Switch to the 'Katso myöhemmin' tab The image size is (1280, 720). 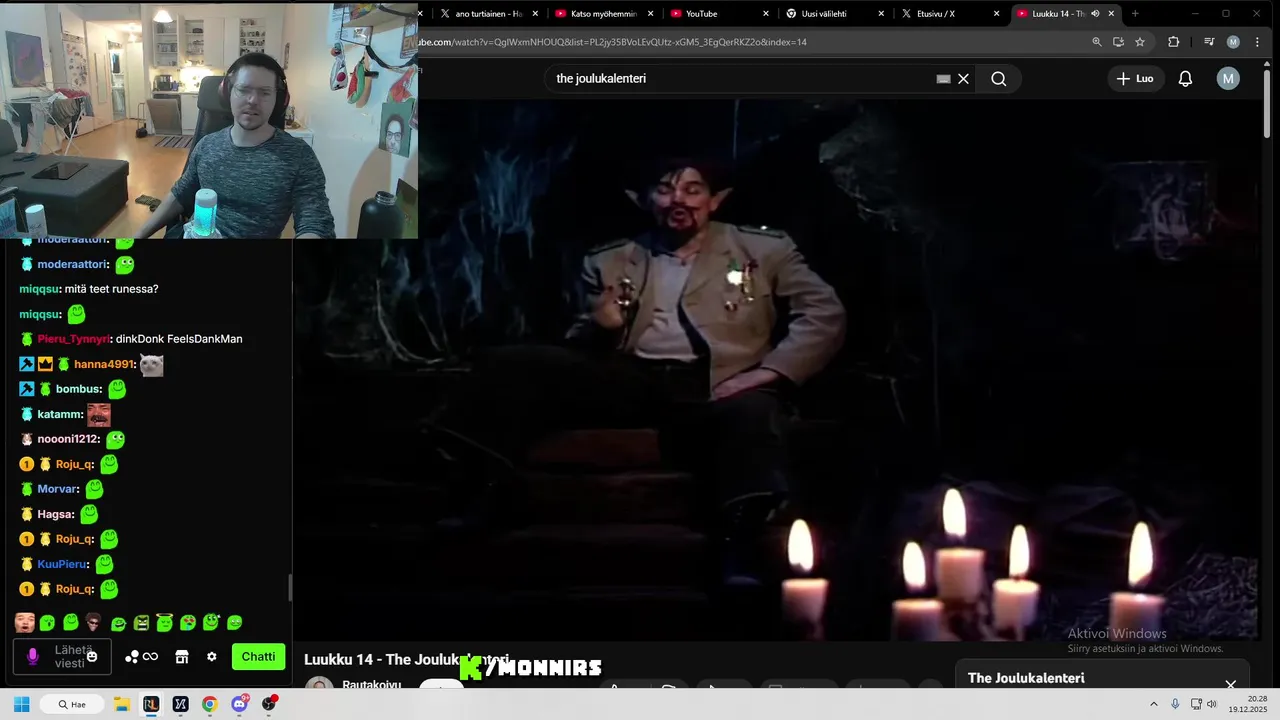(x=605, y=14)
